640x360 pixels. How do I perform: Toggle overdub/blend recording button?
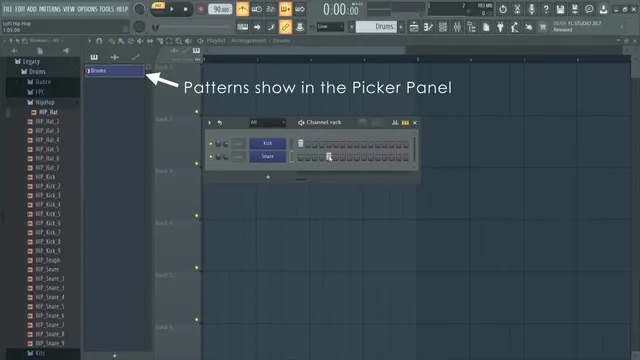(x=285, y=9)
